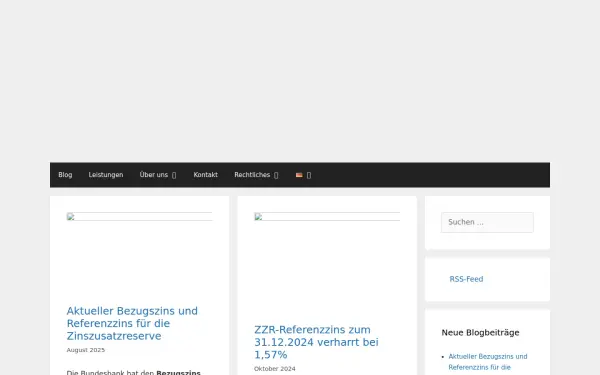Image resolution: width=600 pixels, height=375 pixels.
Task: Click into the Suchen search field
Action: pyautogui.click(x=487, y=222)
